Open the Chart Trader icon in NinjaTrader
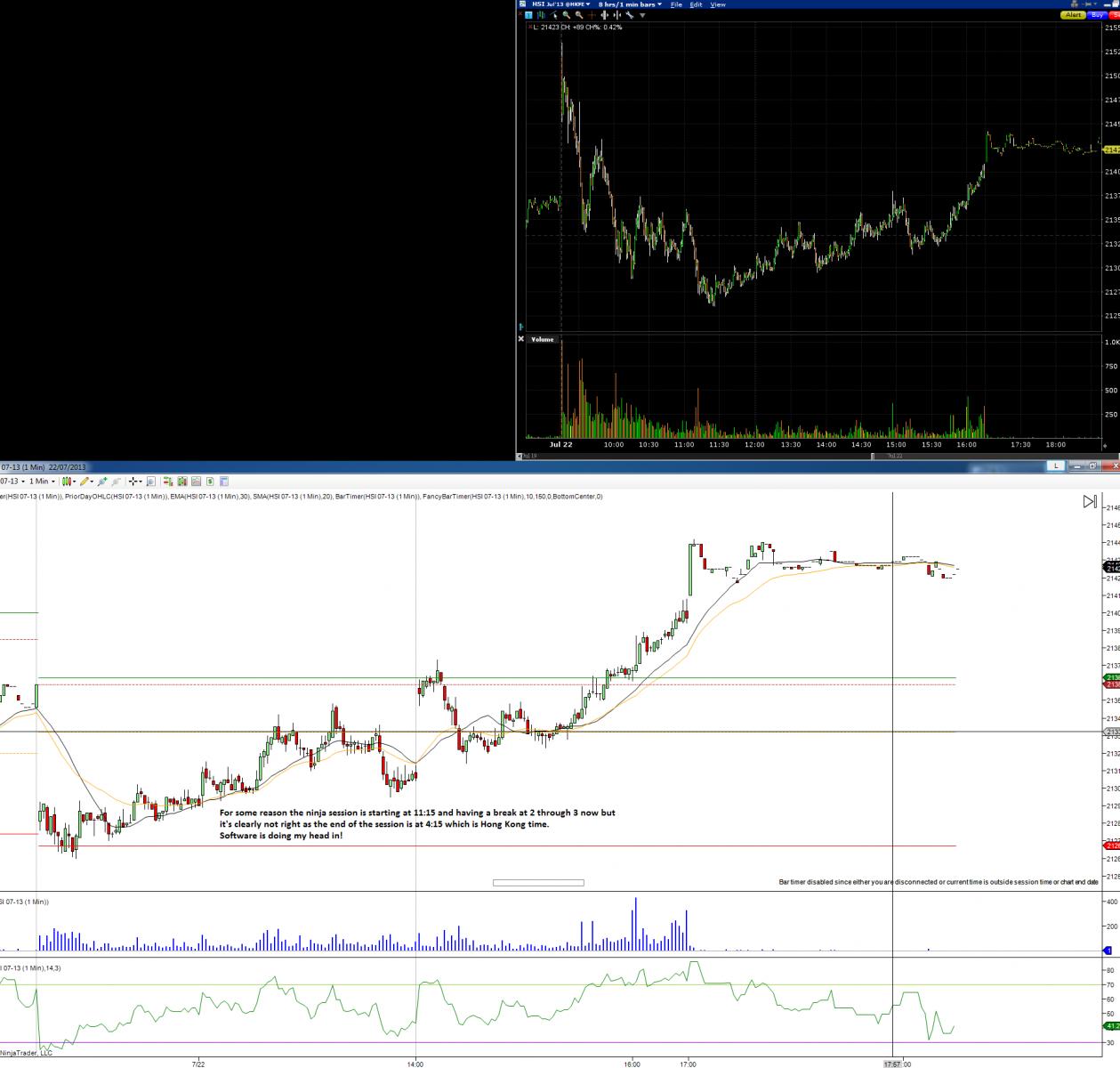This screenshot has width=1120, height=1068. point(168,481)
